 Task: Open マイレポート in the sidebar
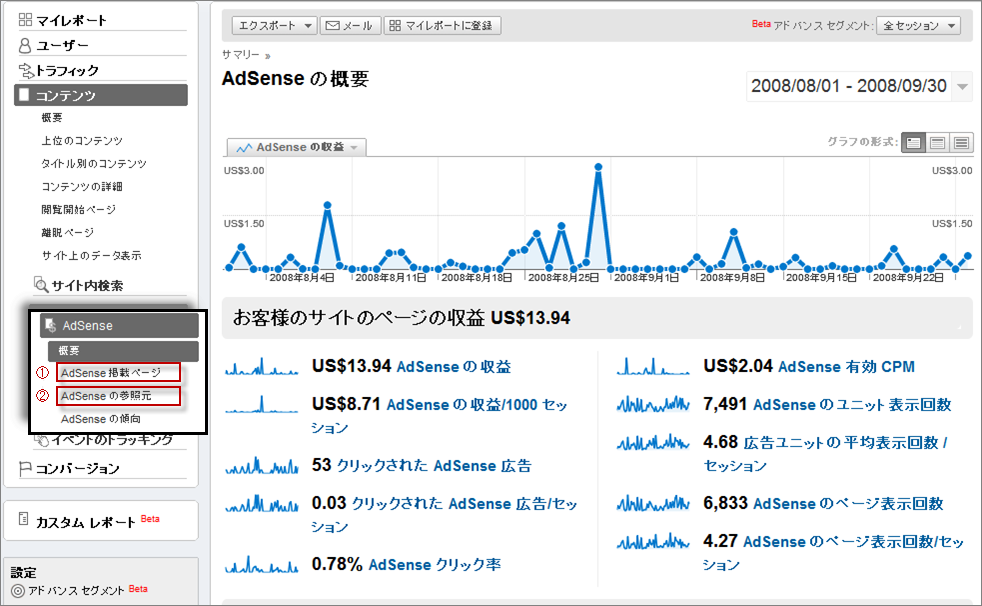click(71, 20)
